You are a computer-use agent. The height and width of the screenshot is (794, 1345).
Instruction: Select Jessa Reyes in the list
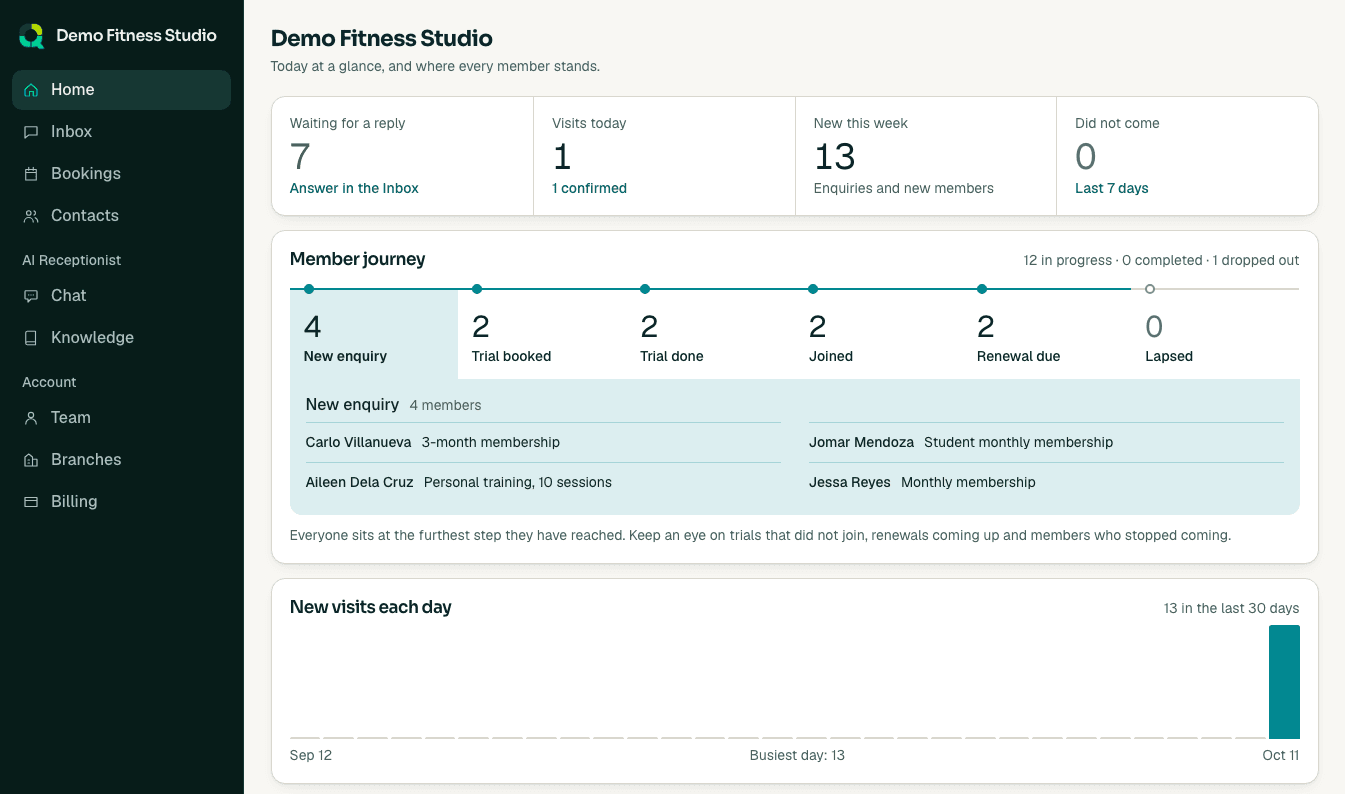click(x=1046, y=482)
